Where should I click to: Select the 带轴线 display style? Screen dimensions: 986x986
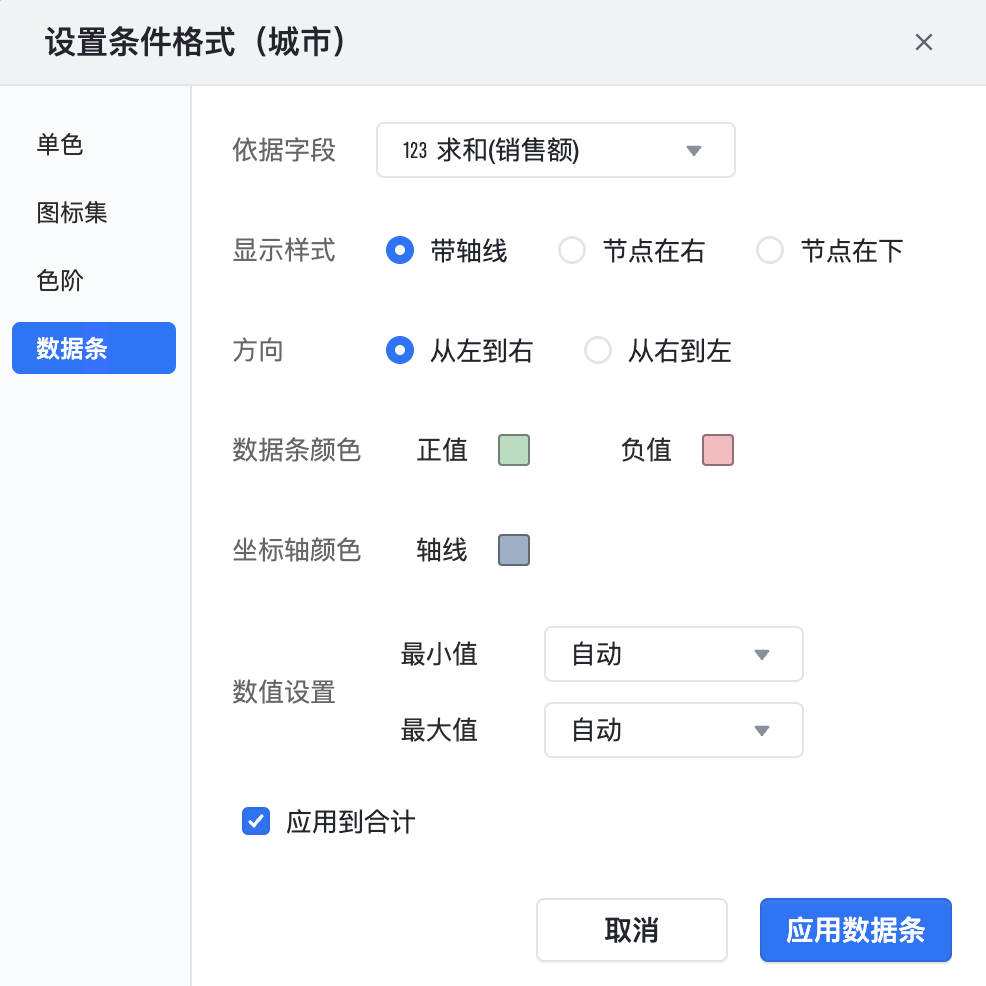coord(400,250)
